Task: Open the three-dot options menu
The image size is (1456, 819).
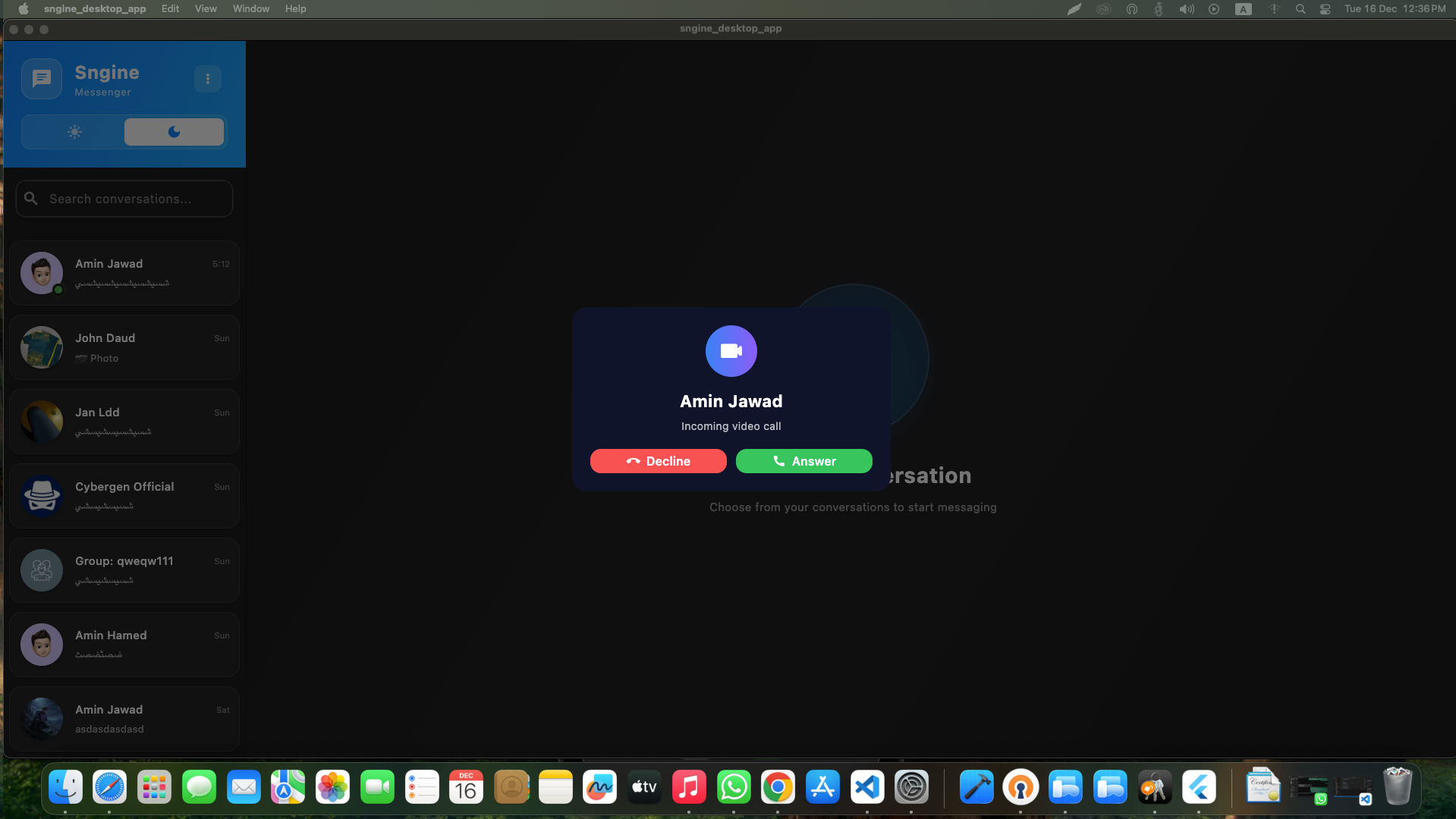Action: 208,78
